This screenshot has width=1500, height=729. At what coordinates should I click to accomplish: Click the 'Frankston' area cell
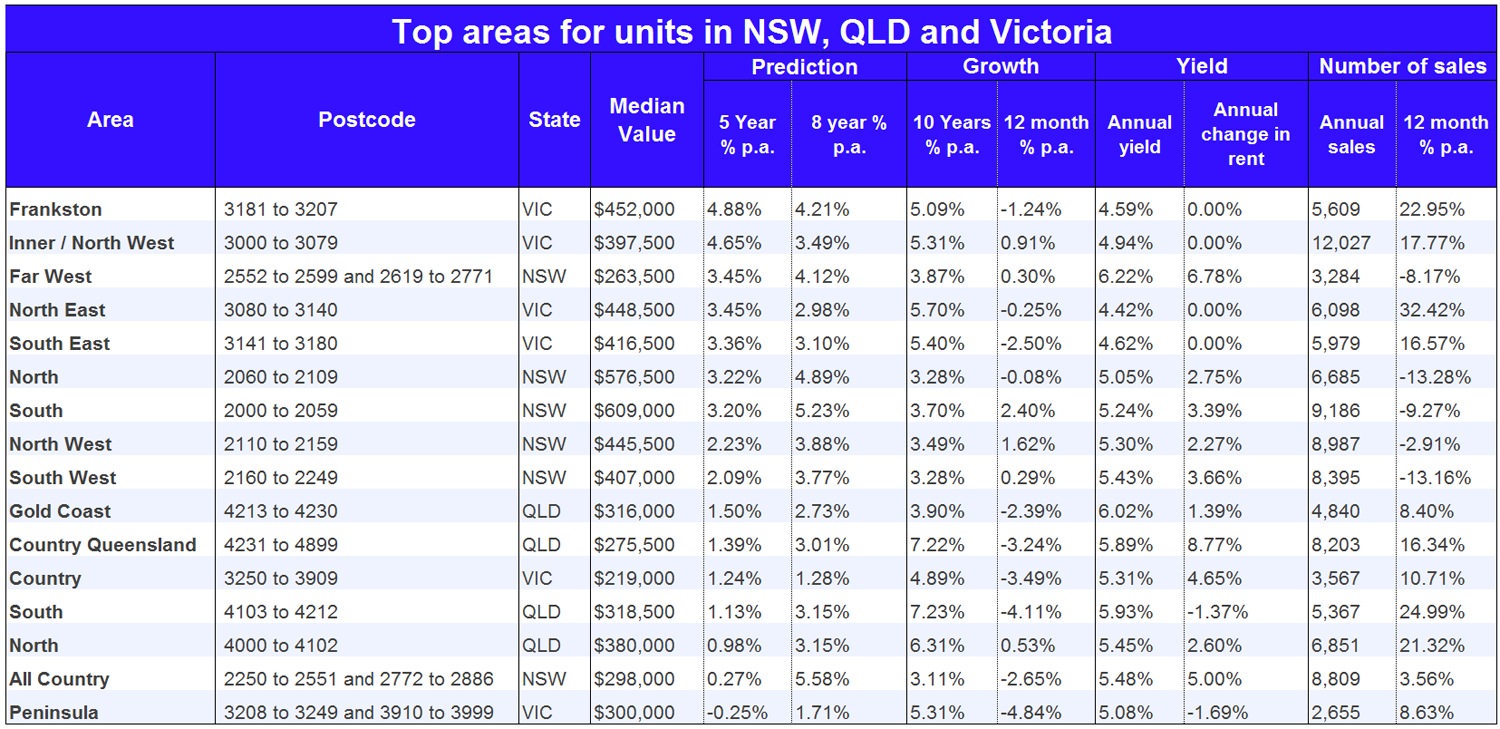56,210
